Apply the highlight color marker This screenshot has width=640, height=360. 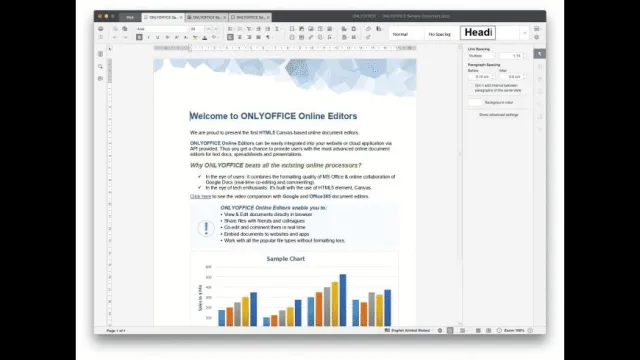pyautogui.click(x=195, y=37)
